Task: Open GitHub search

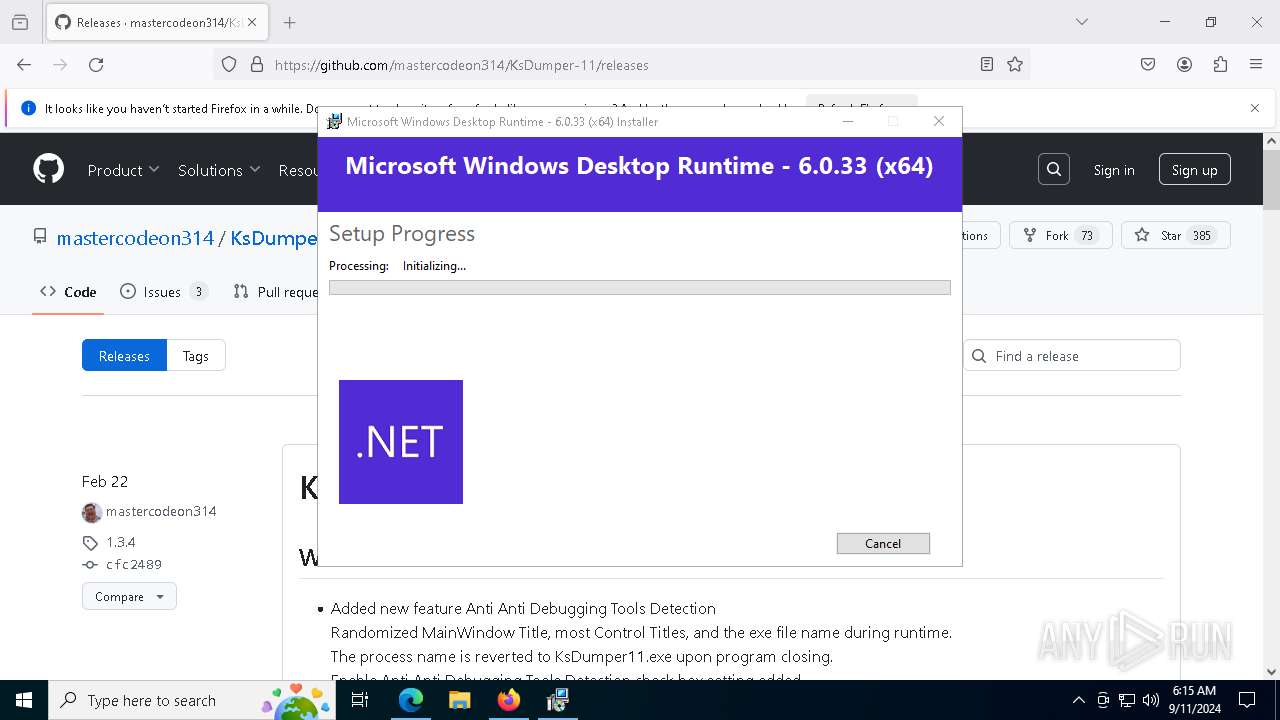Action: click(1054, 169)
